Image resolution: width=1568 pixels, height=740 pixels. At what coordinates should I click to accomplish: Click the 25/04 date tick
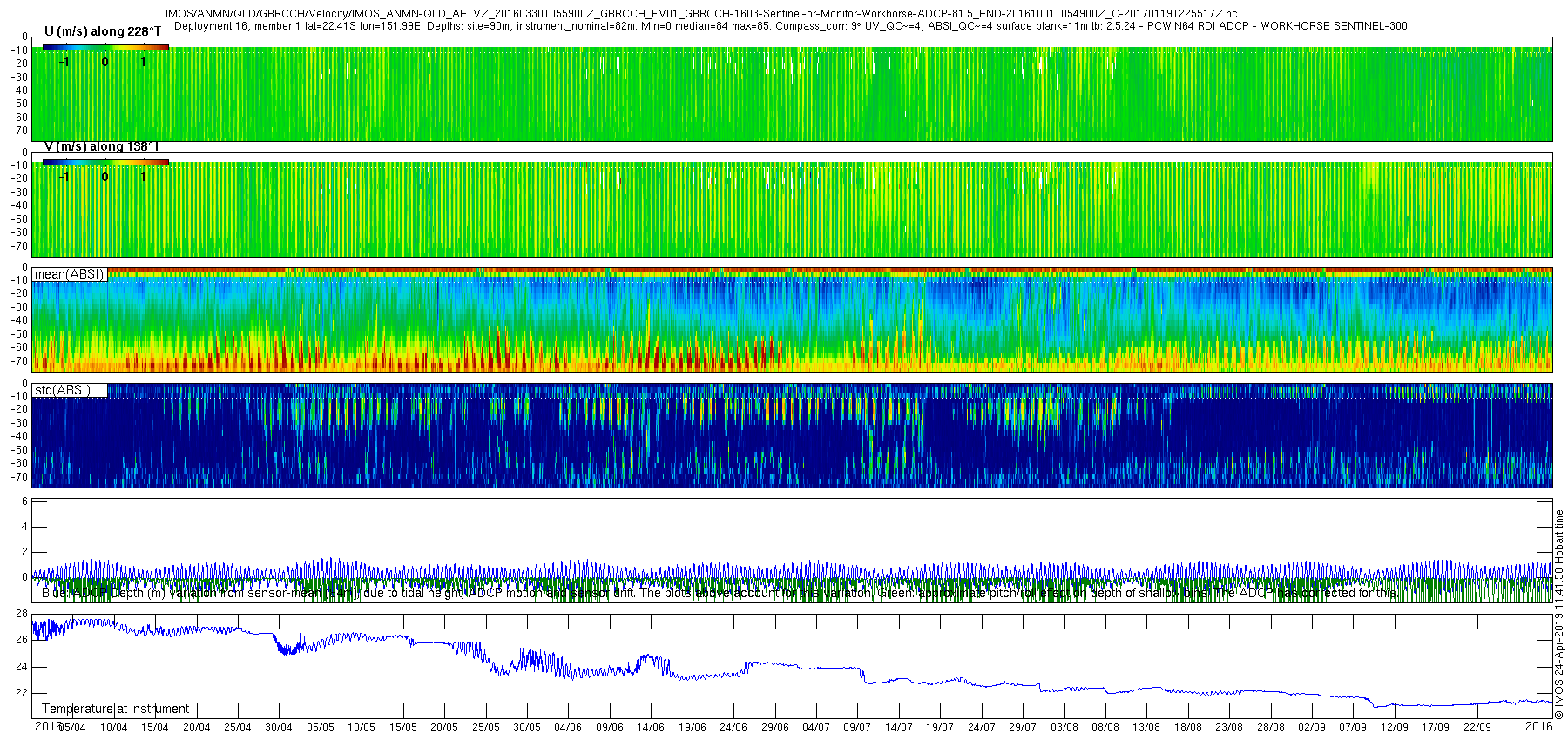[238, 728]
